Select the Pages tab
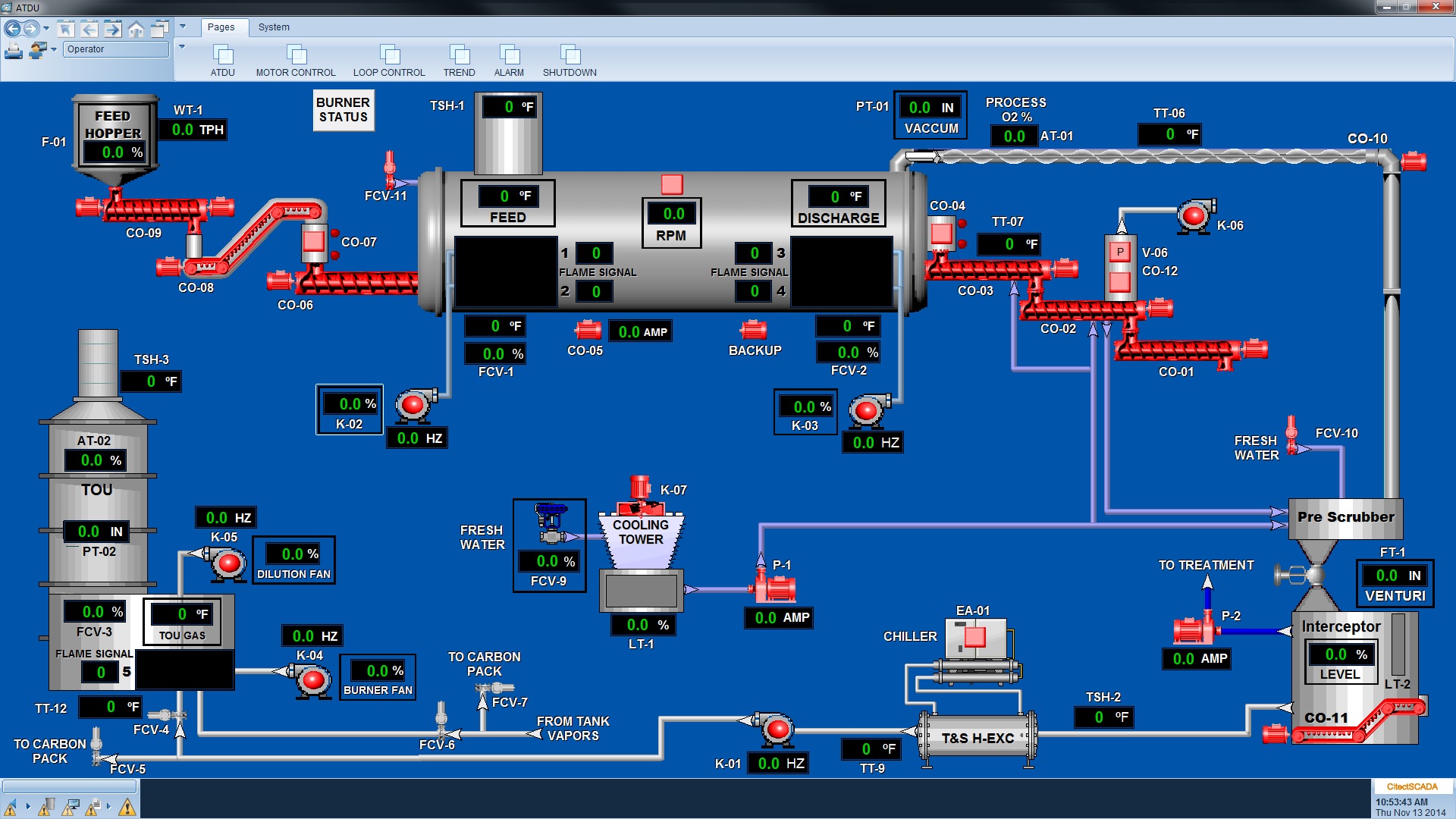This screenshot has width=1456, height=819. 224,27
